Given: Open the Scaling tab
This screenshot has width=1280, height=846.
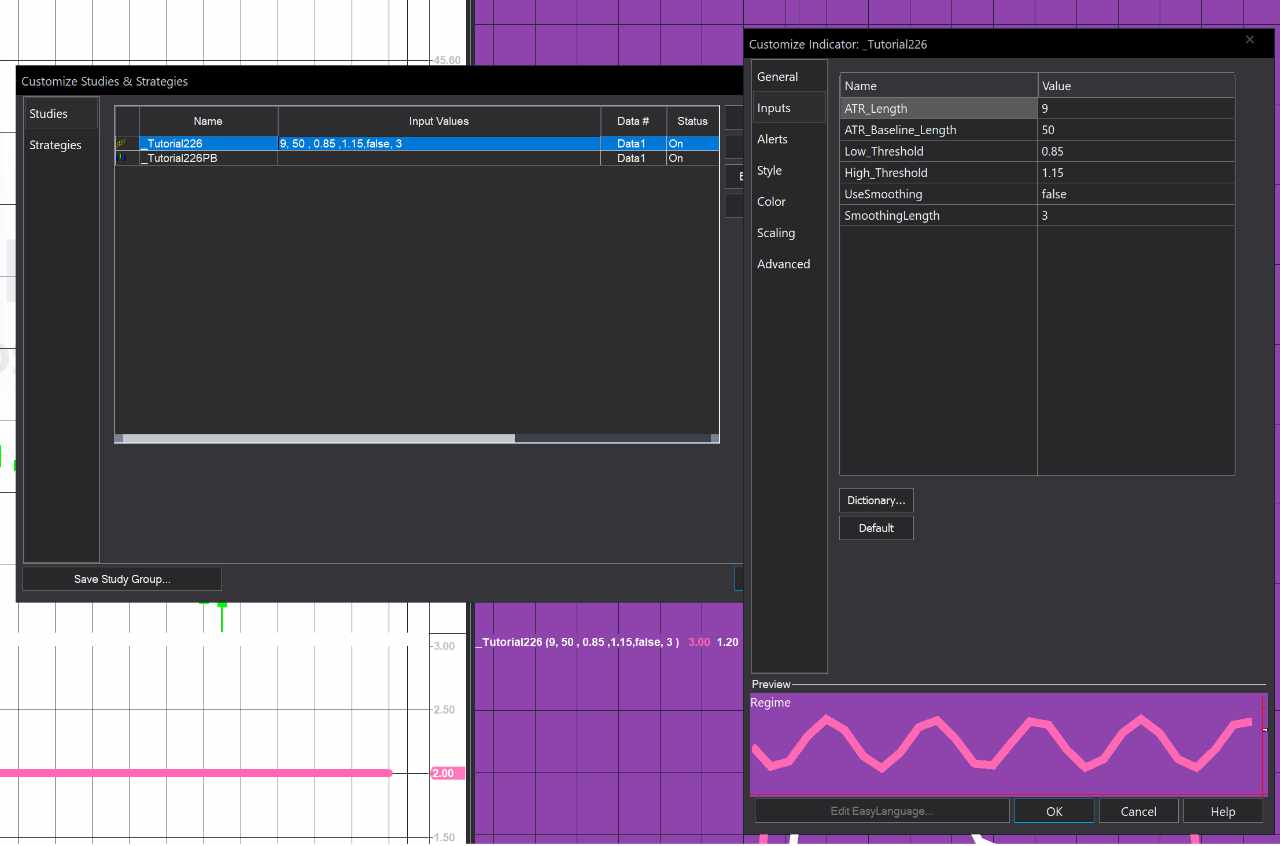Looking at the screenshot, I should [789, 233].
